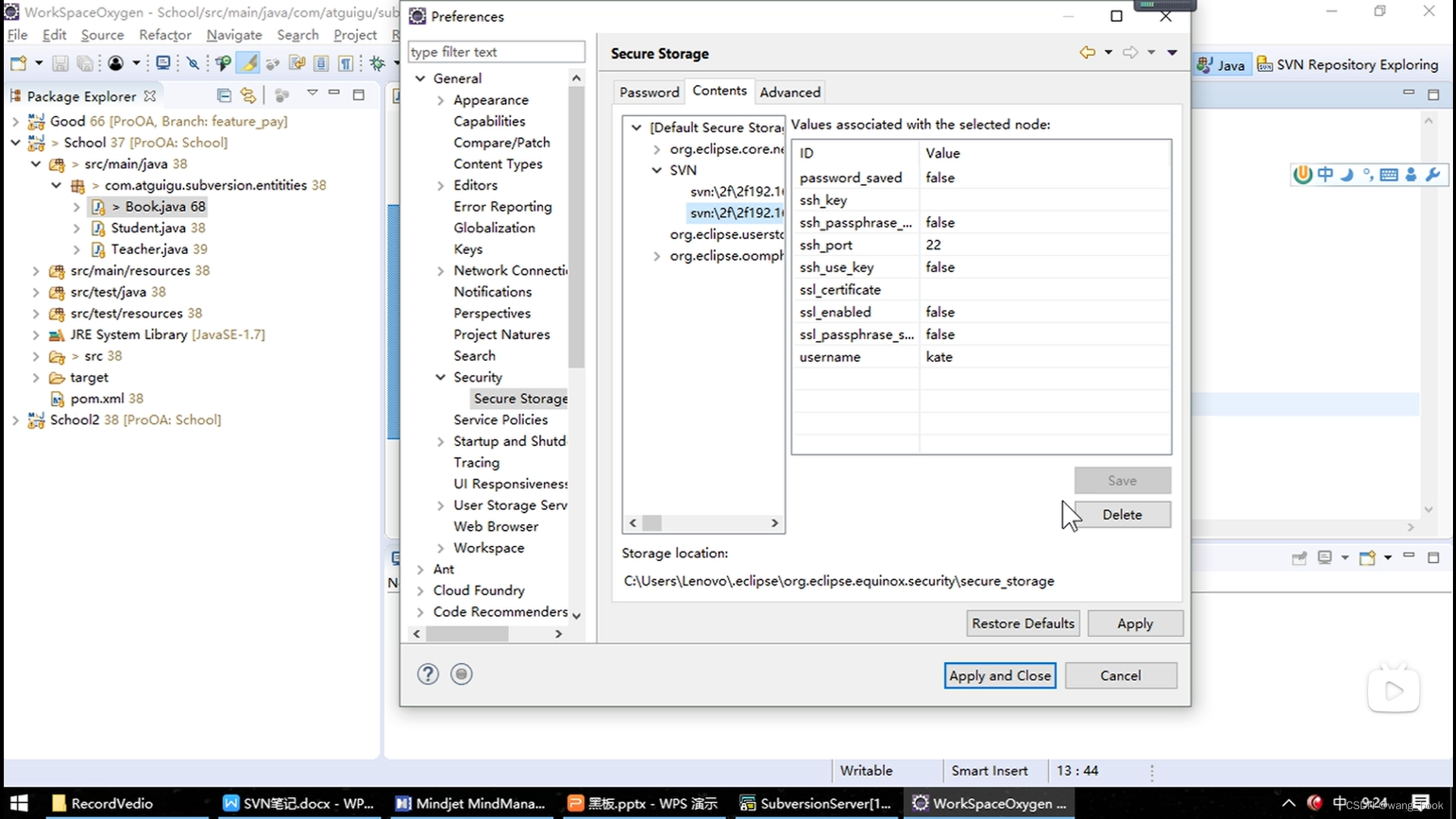Viewport: 1456px width, 819px height.
Task: Expand the Good project in Package Explorer
Action: pos(15,121)
